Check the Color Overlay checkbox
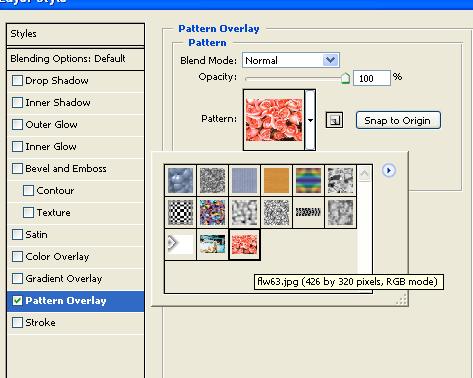This screenshot has width=473, height=378. click(17, 257)
